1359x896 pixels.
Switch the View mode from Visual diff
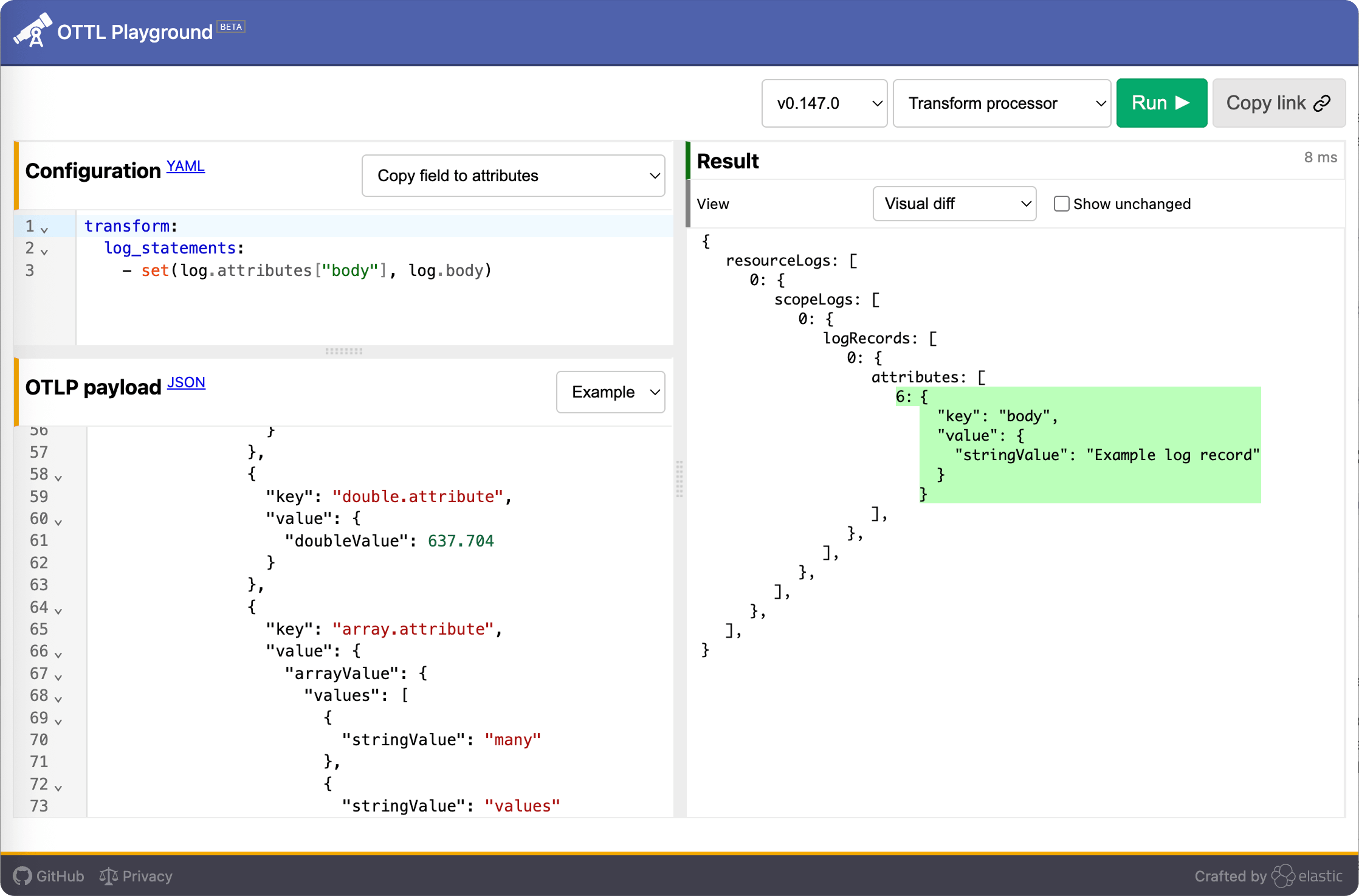pyautogui.click(x=954, y=204)
